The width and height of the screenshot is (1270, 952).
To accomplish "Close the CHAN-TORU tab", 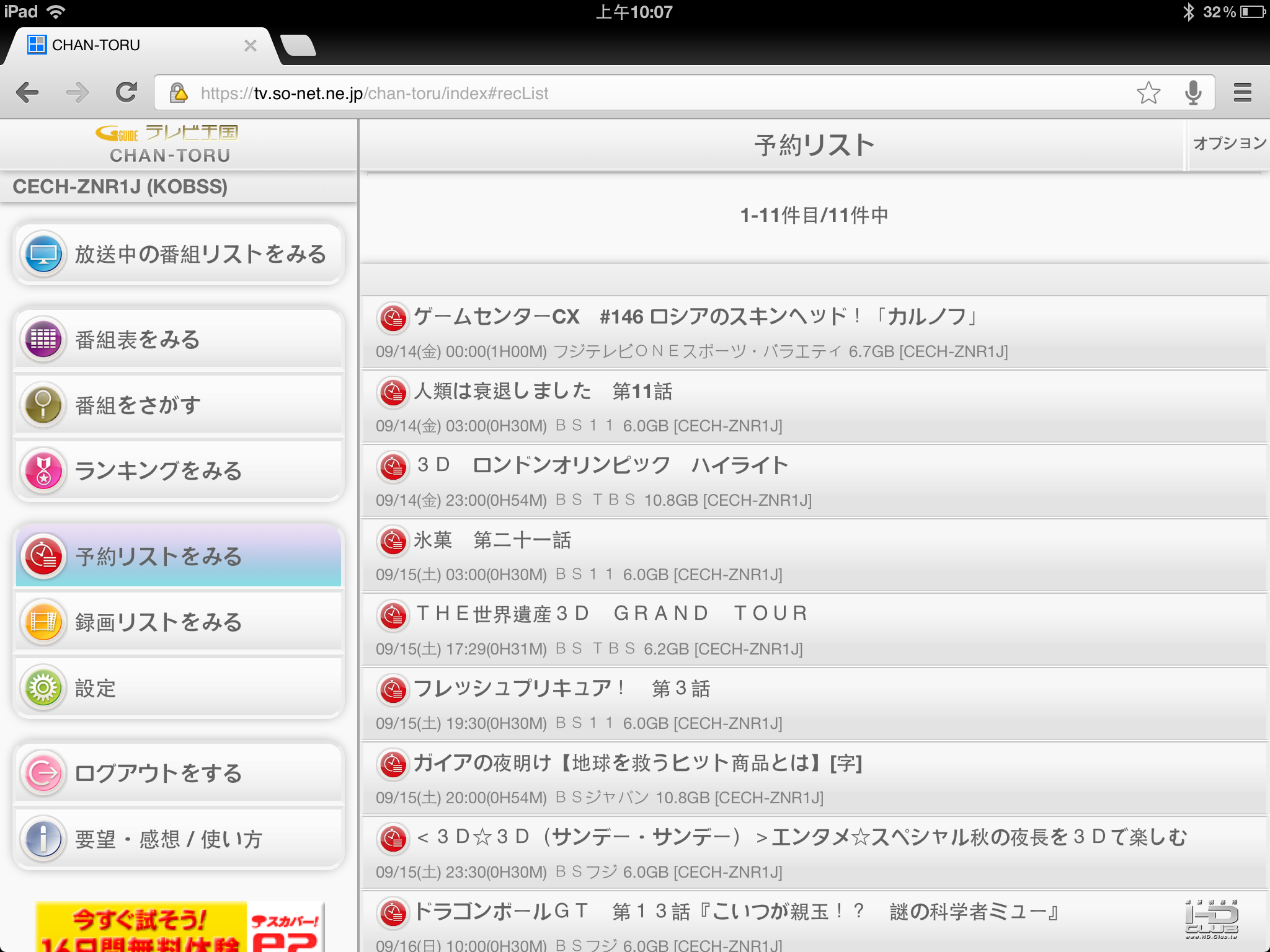I will coord(251,46).
